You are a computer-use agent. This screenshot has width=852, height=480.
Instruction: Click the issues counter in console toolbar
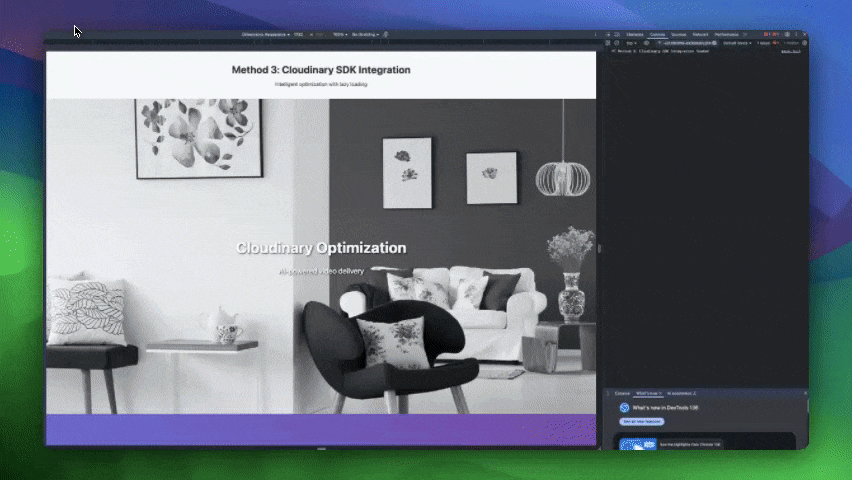tap(768, 43)
